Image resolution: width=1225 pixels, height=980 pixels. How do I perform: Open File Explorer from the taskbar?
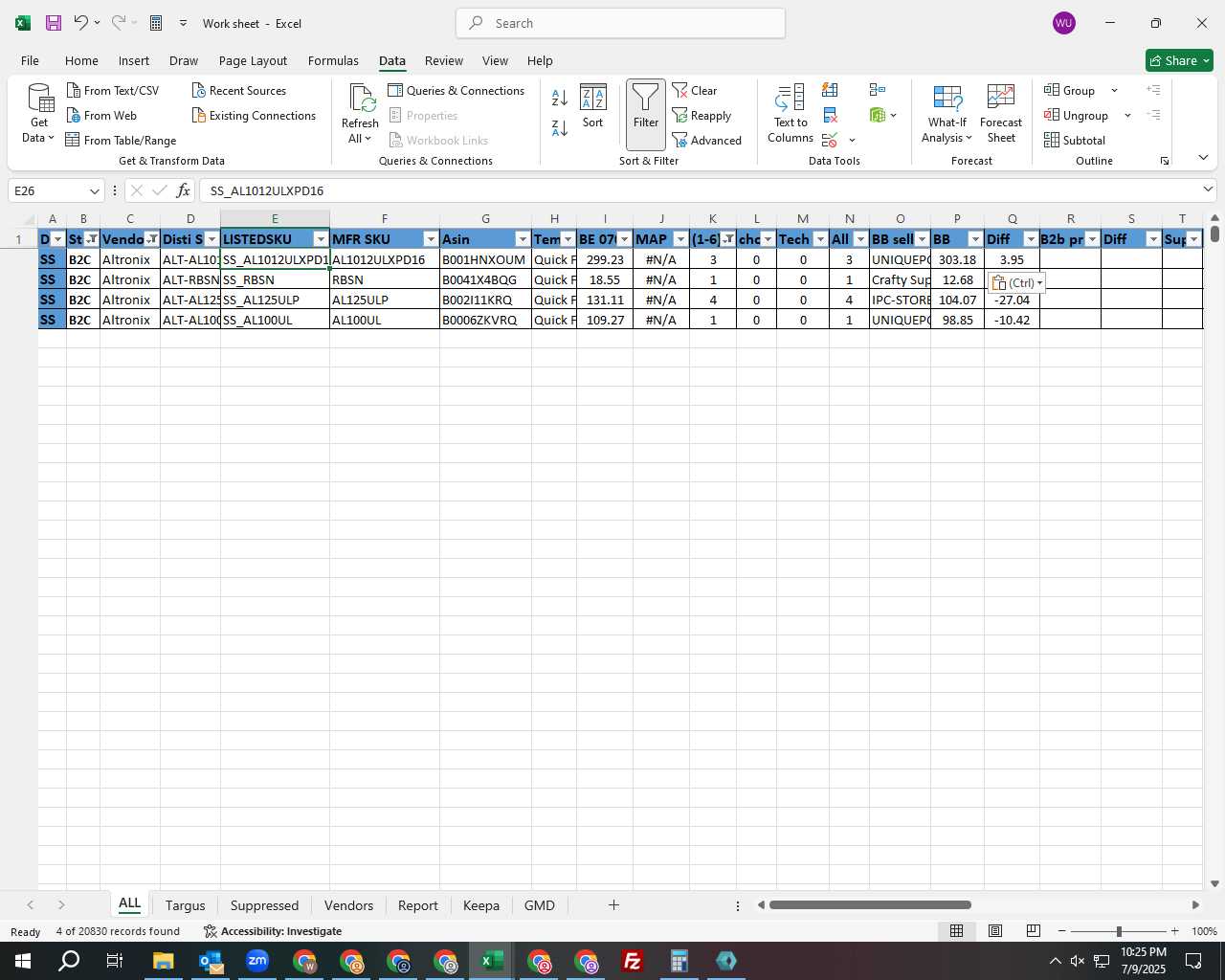point(163,961)
